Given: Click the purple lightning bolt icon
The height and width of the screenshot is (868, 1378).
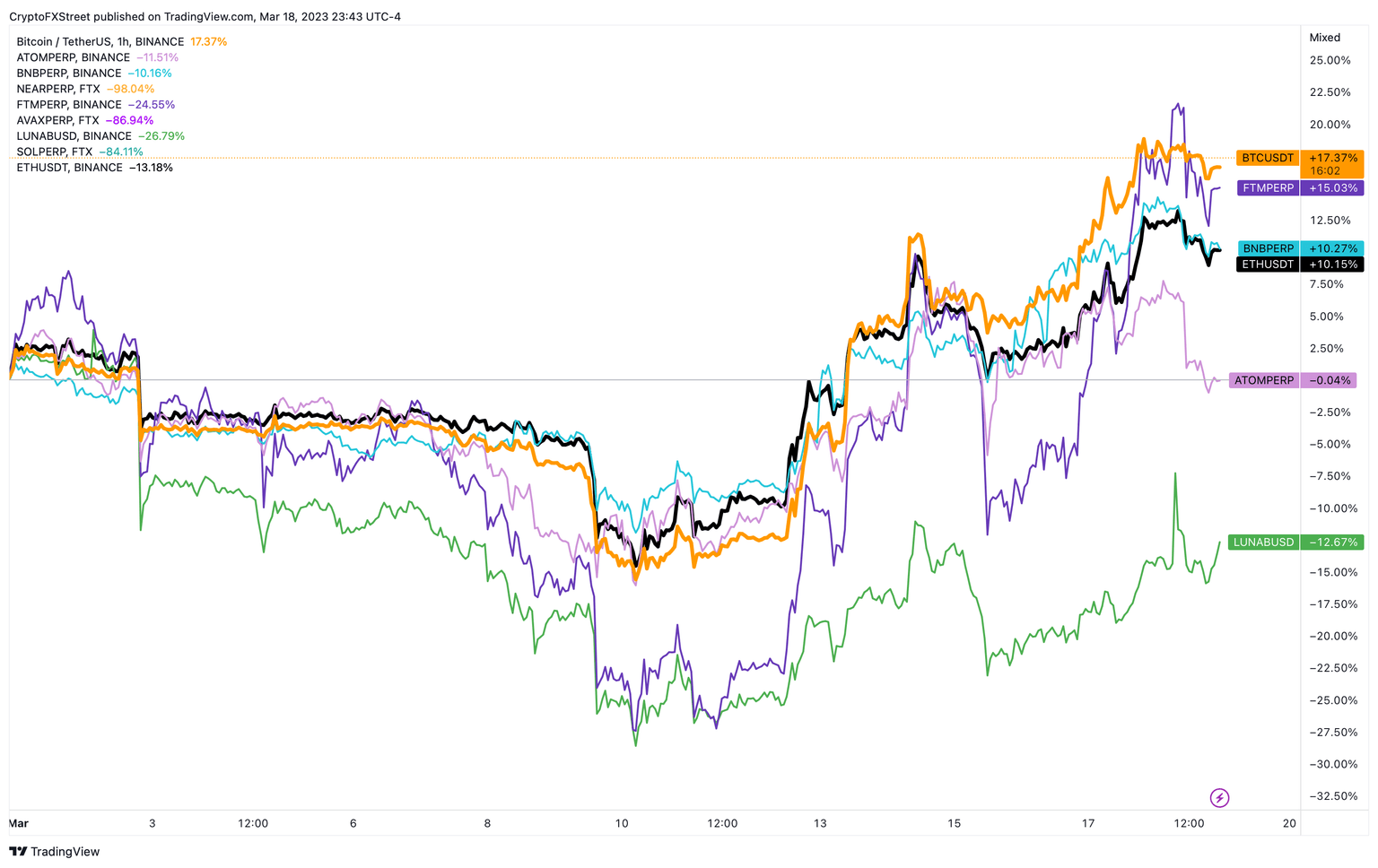Looking at the screenshot, I should pyautogui.click(x=1221, y=797).
